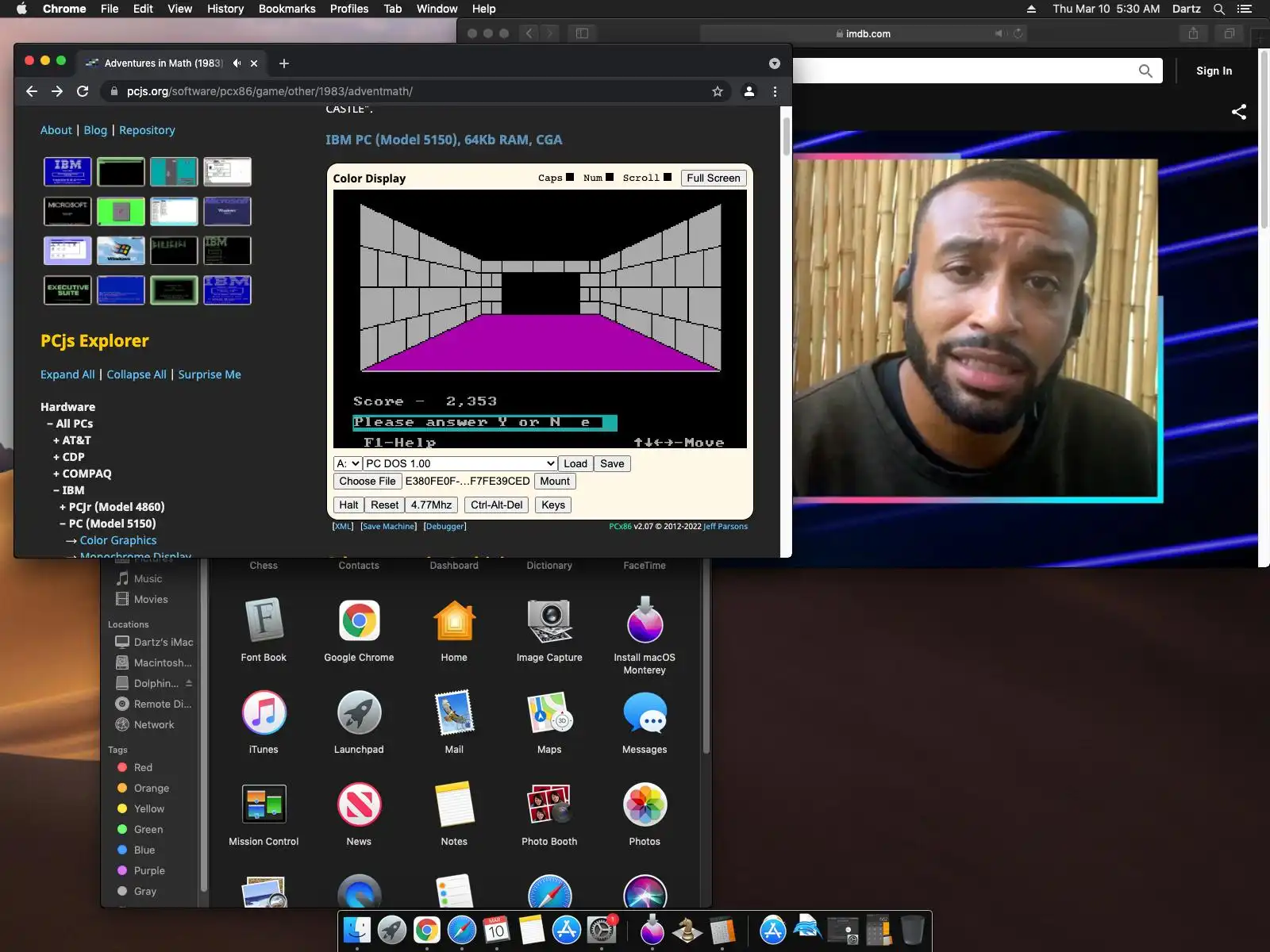Click the share icon on the IMDb page

1239,112
